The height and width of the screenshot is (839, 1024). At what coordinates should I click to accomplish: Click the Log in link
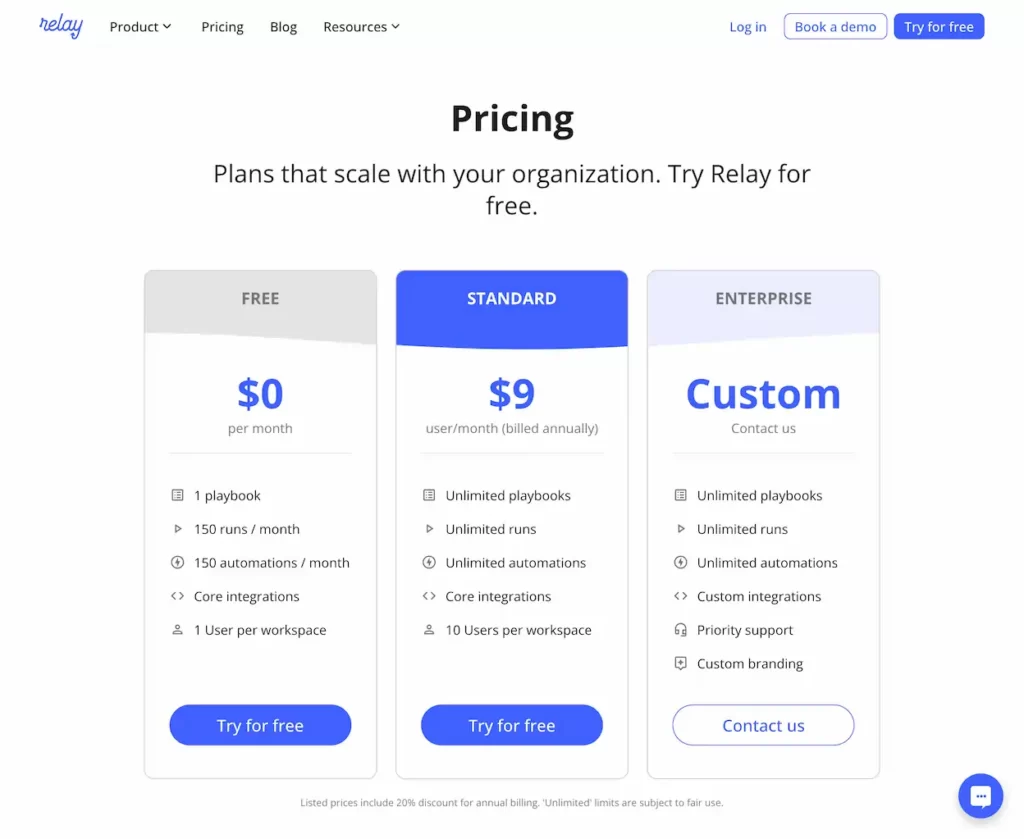(747, 27)
